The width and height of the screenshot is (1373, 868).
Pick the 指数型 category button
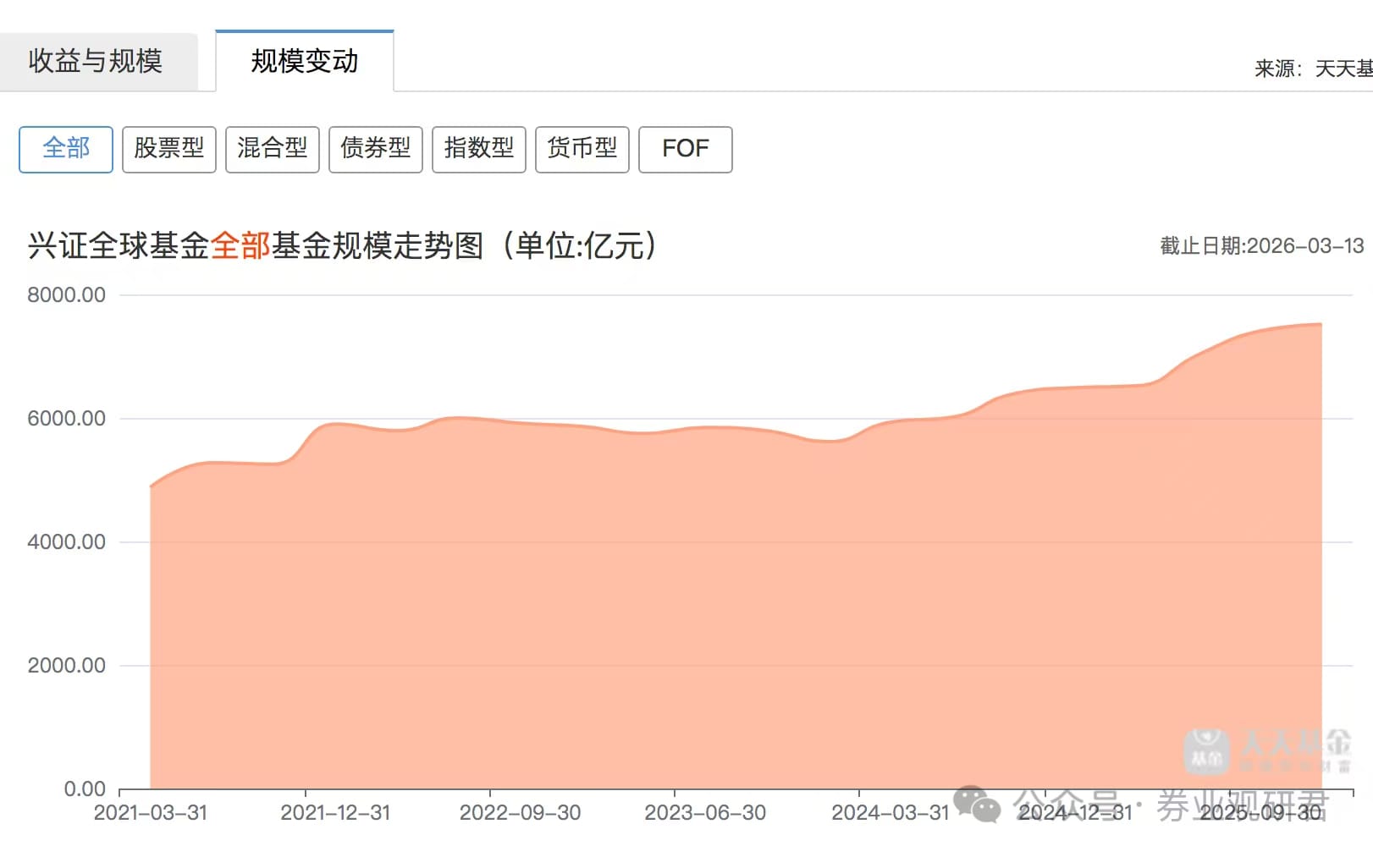479,149
